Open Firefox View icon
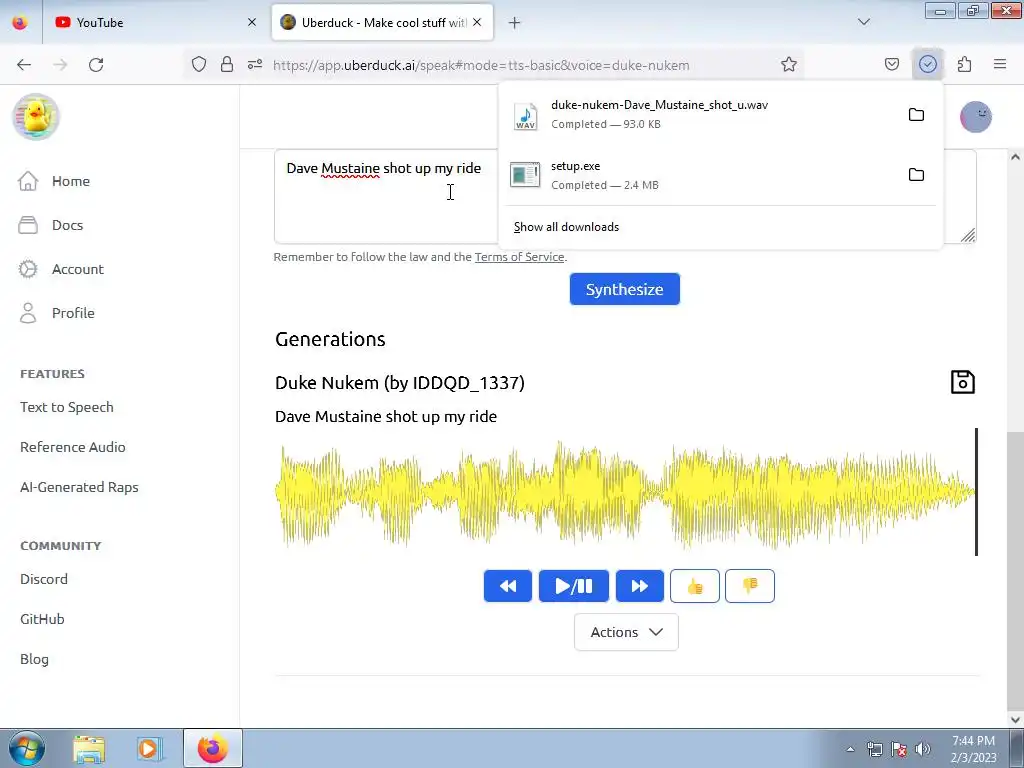The height and width of the screenshot is (768, 1024). coord(20,22)
